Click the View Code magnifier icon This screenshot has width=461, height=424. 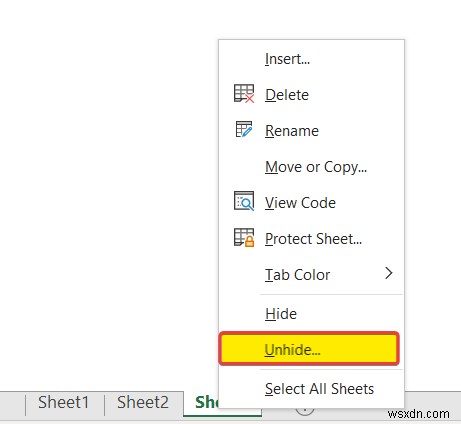[x=244, y=201]
